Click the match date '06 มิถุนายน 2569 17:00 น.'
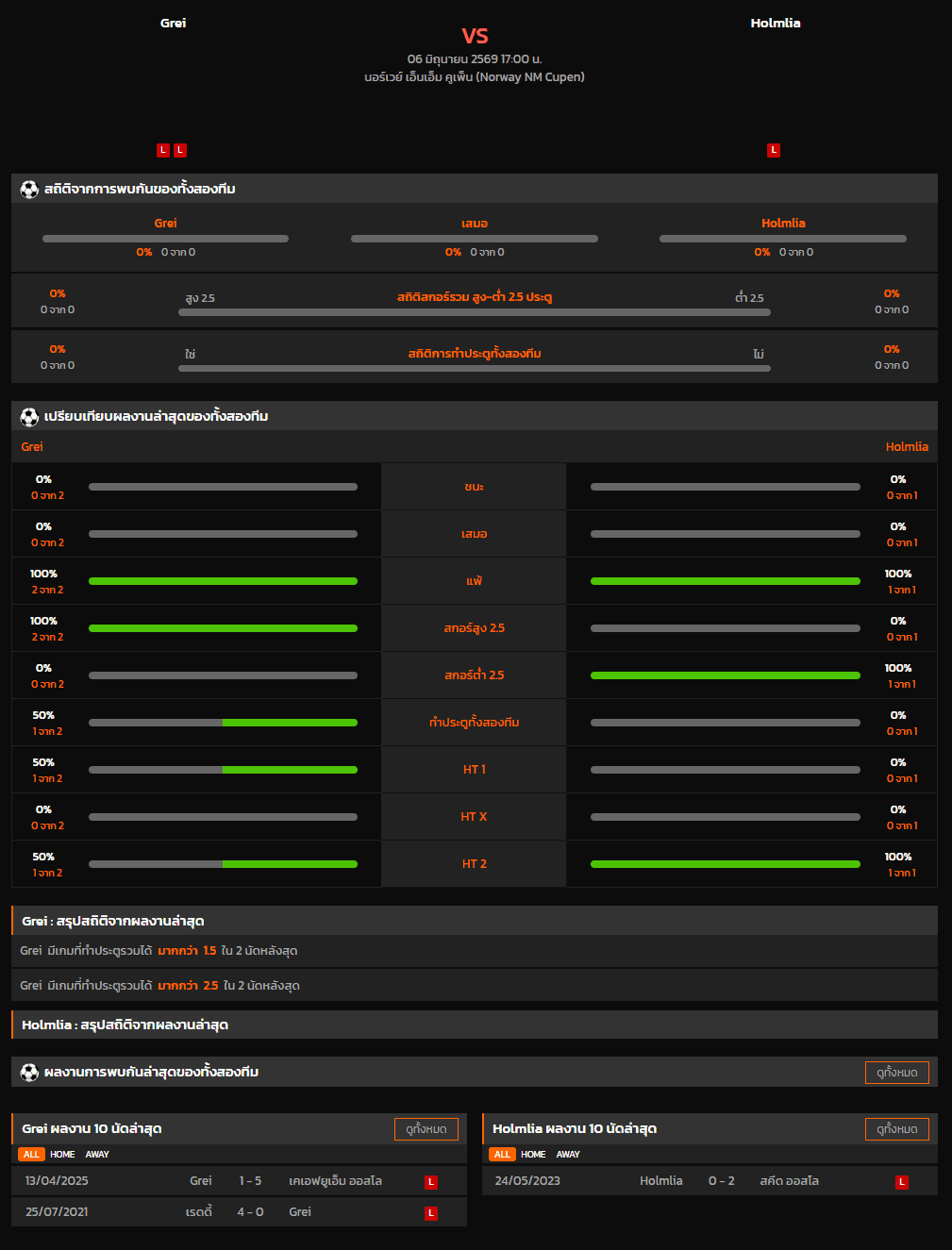The image size is (952, 1250). coord(475,59)
